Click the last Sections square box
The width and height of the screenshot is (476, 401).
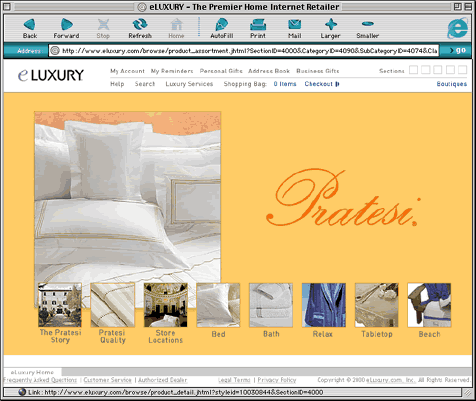462,70
